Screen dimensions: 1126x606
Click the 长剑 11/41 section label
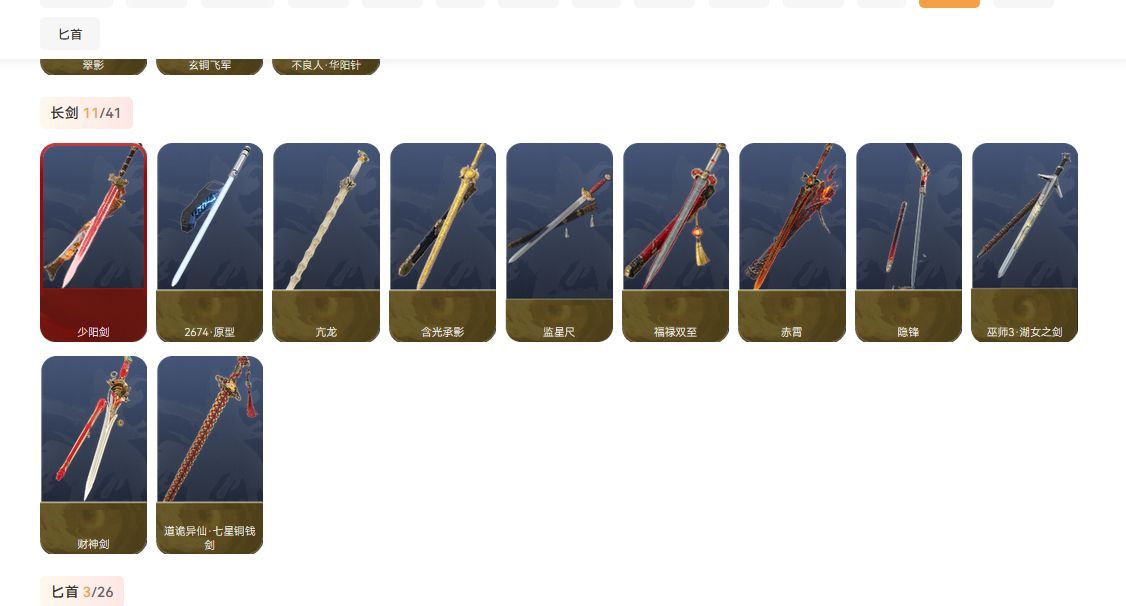86,113
